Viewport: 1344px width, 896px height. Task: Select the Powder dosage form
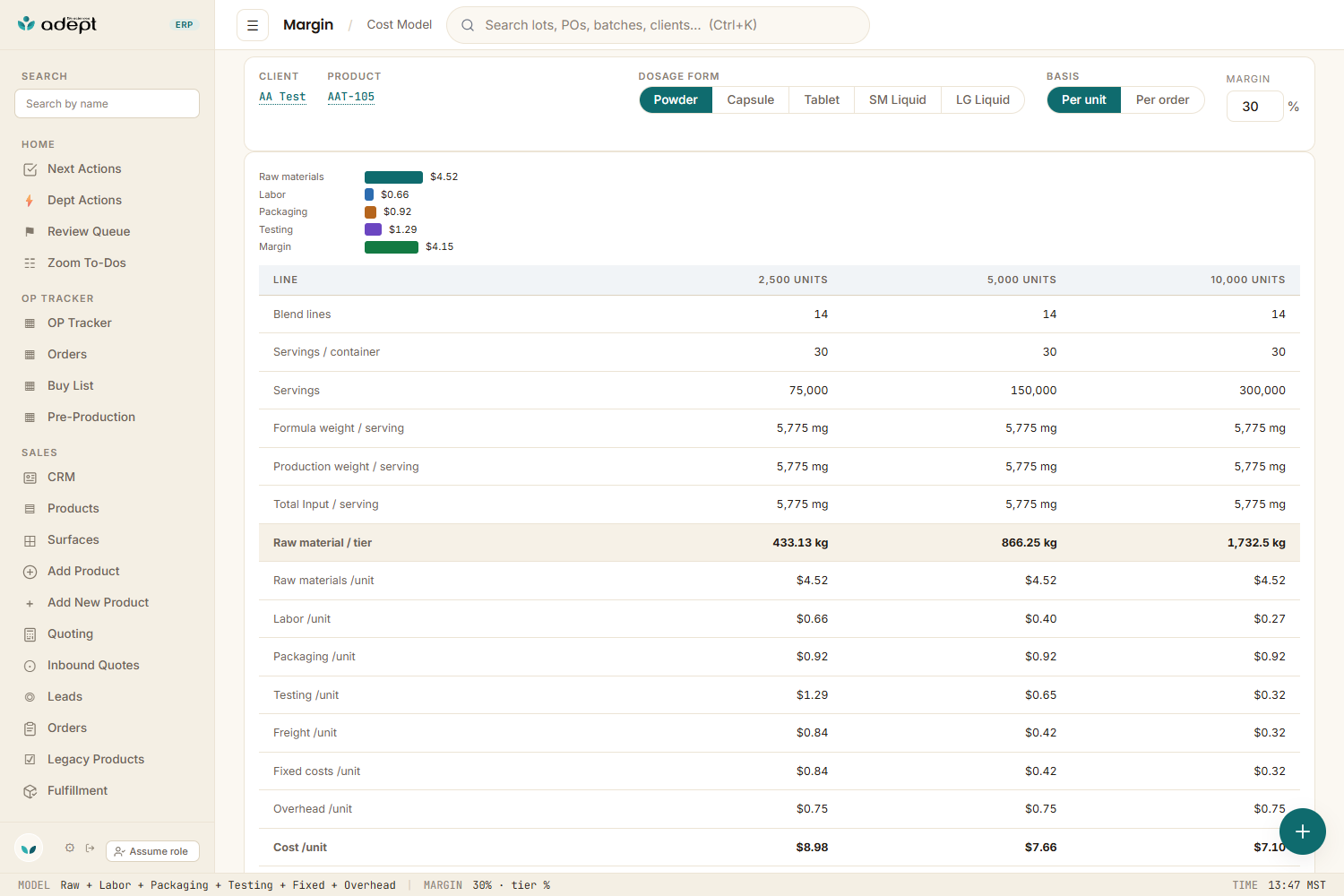click(676, 99)
